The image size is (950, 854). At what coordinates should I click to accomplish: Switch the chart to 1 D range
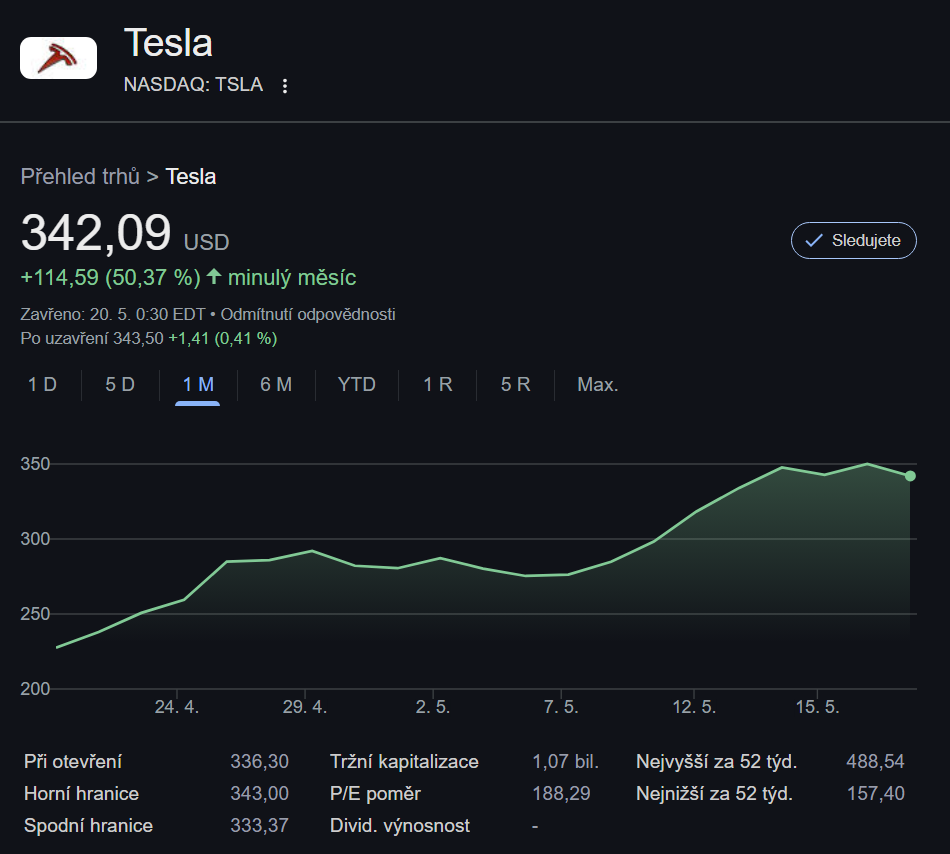point(42,385)
